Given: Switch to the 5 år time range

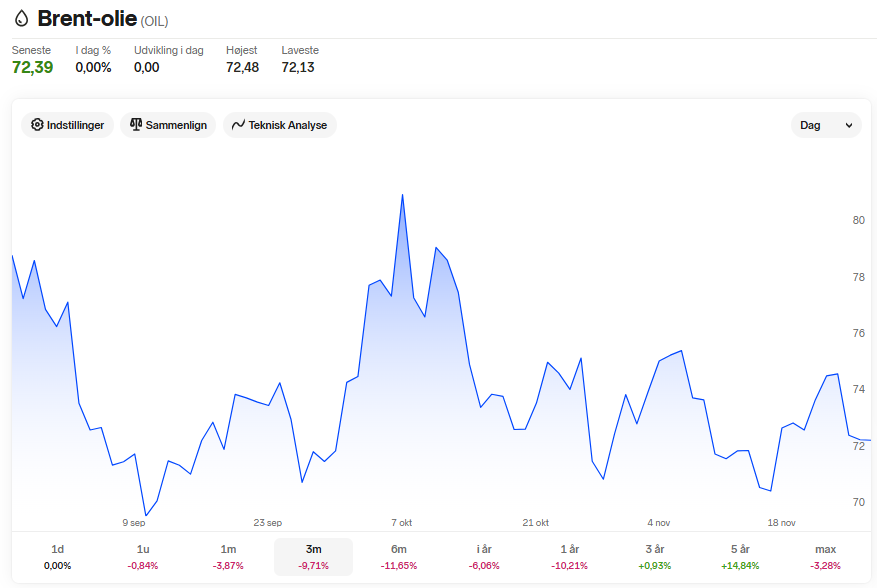Looking at the screenshot, I should click(740, 557).
